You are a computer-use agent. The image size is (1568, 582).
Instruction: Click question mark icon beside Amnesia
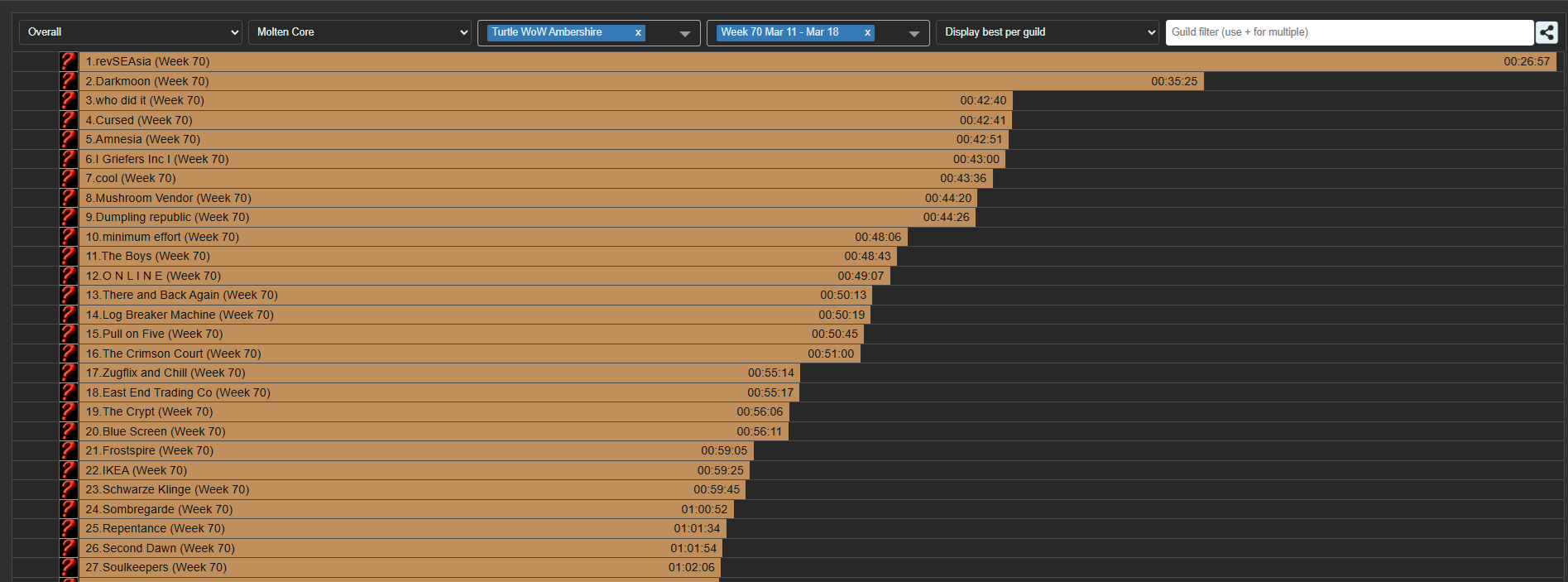pyautogui.click(x=69, y=139)
